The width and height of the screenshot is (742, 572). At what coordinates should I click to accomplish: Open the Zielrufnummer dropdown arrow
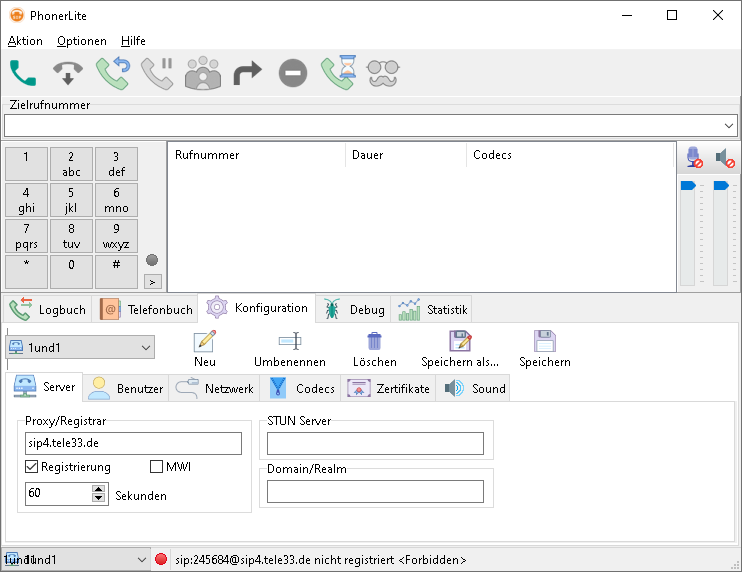click(728, 125)
